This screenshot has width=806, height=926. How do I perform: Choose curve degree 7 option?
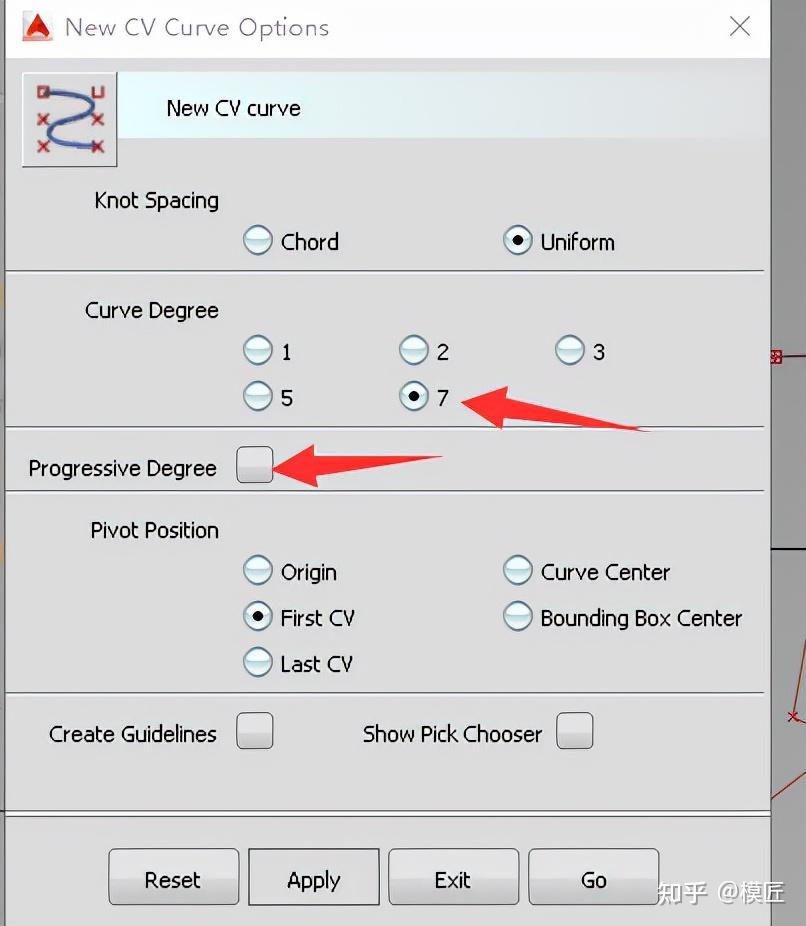pos(414,397)
